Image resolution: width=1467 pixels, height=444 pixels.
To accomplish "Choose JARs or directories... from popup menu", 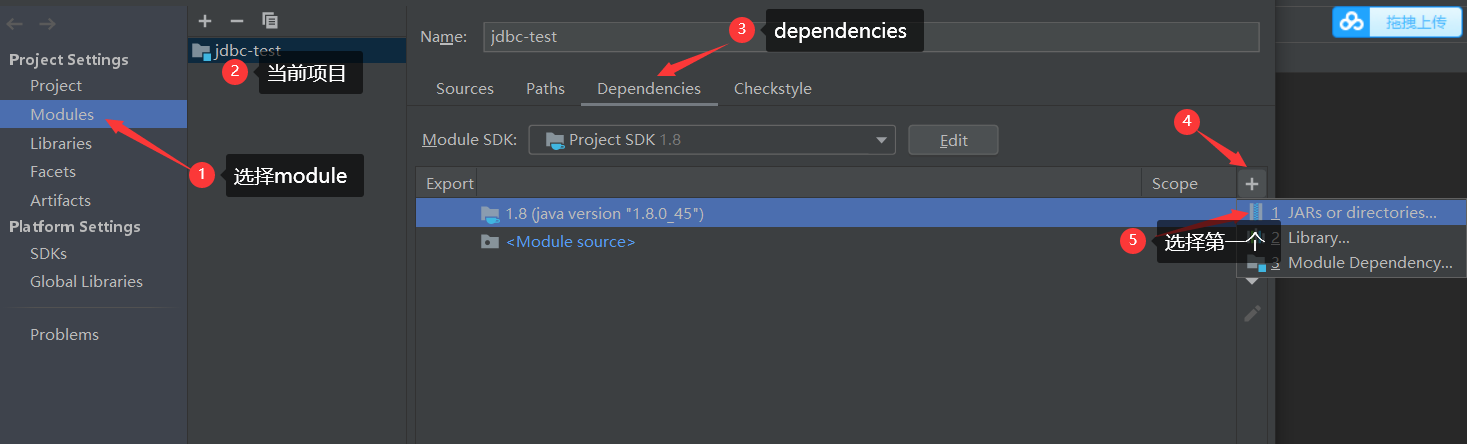I will [1352, 213].
